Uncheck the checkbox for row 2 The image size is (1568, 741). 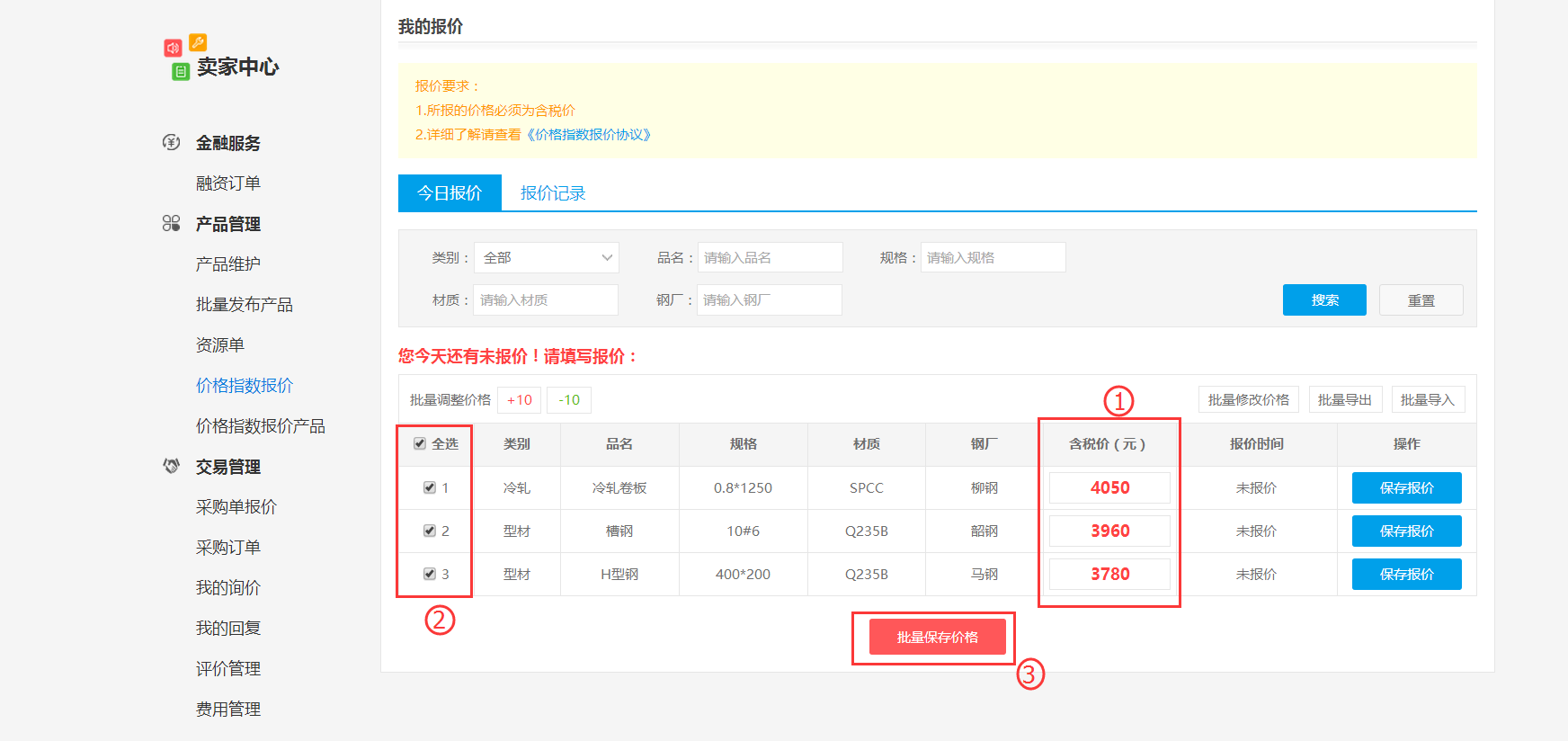pos(430,531)
